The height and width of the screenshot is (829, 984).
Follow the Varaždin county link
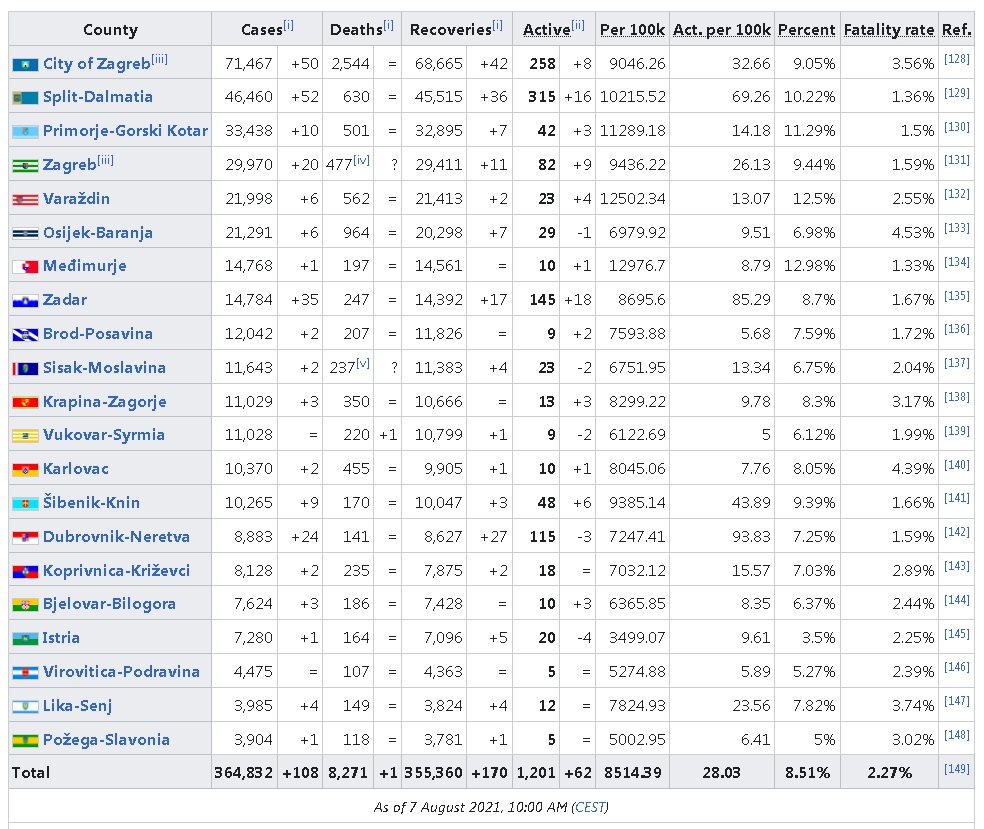77,198
